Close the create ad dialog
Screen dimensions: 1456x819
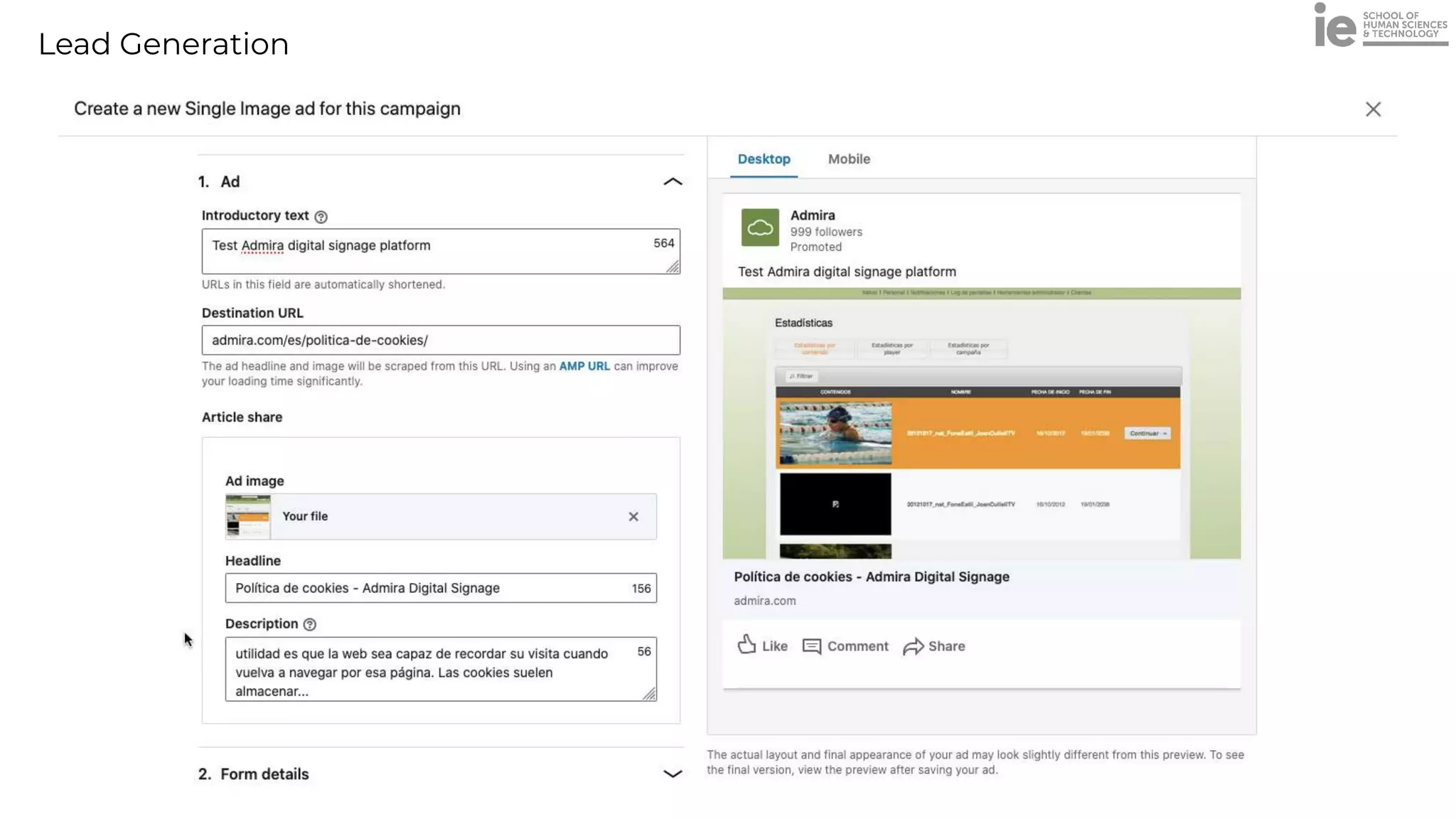coord(1373,109)
